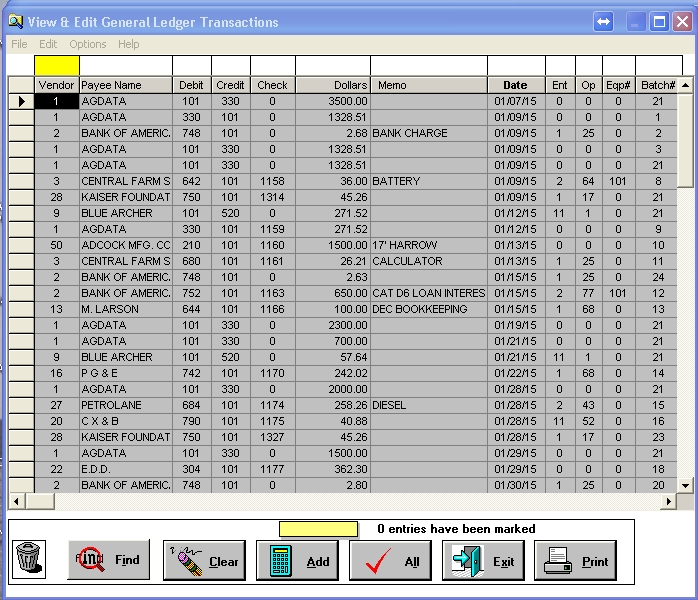
Task: Select the DEC BOOKKEEPING memo cell
Action: 429,309
